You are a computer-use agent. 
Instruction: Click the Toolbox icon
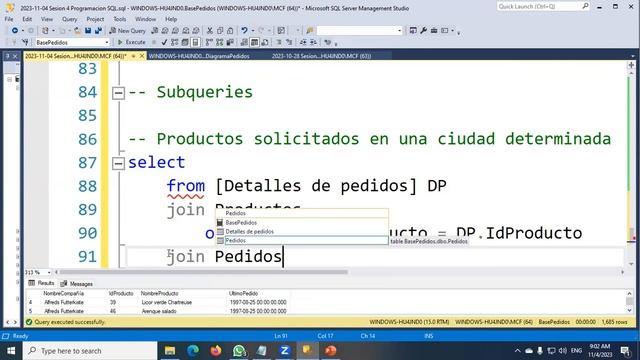pyautogui.click(x=434, y=31)
